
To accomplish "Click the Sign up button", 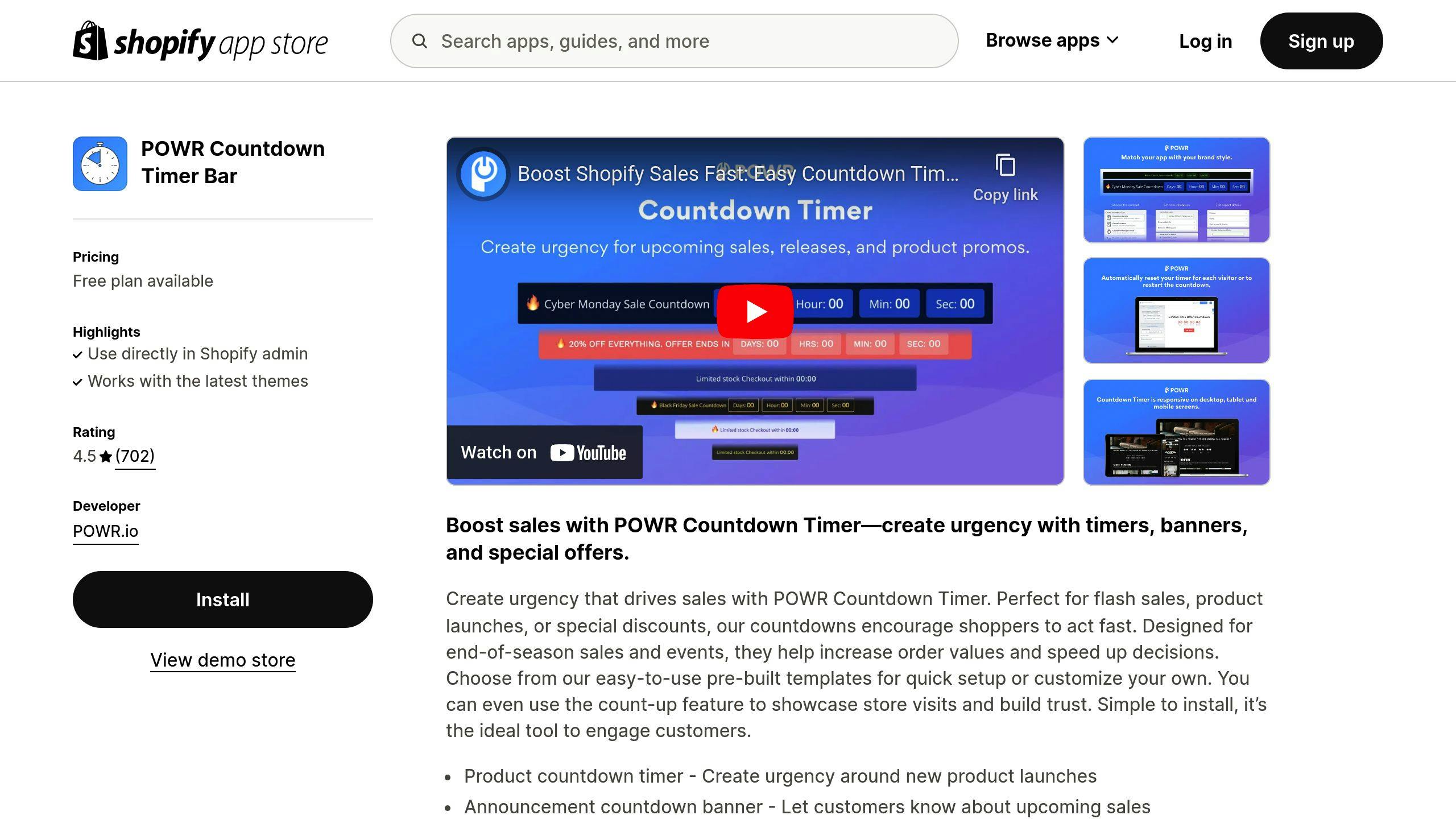I will click(1321, 41).
